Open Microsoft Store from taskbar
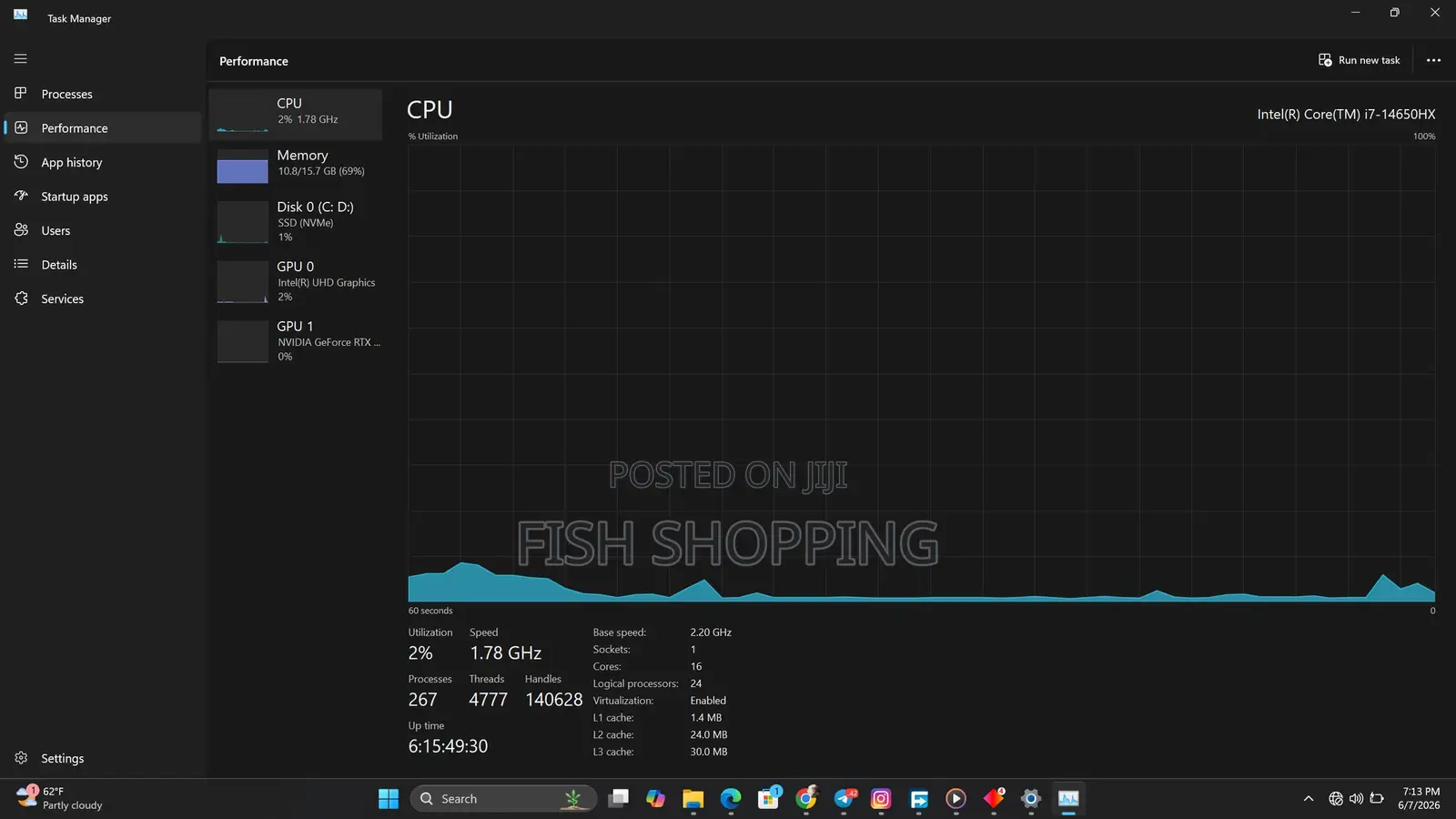This screenshot has height=819, width=1456. [769, 799]
